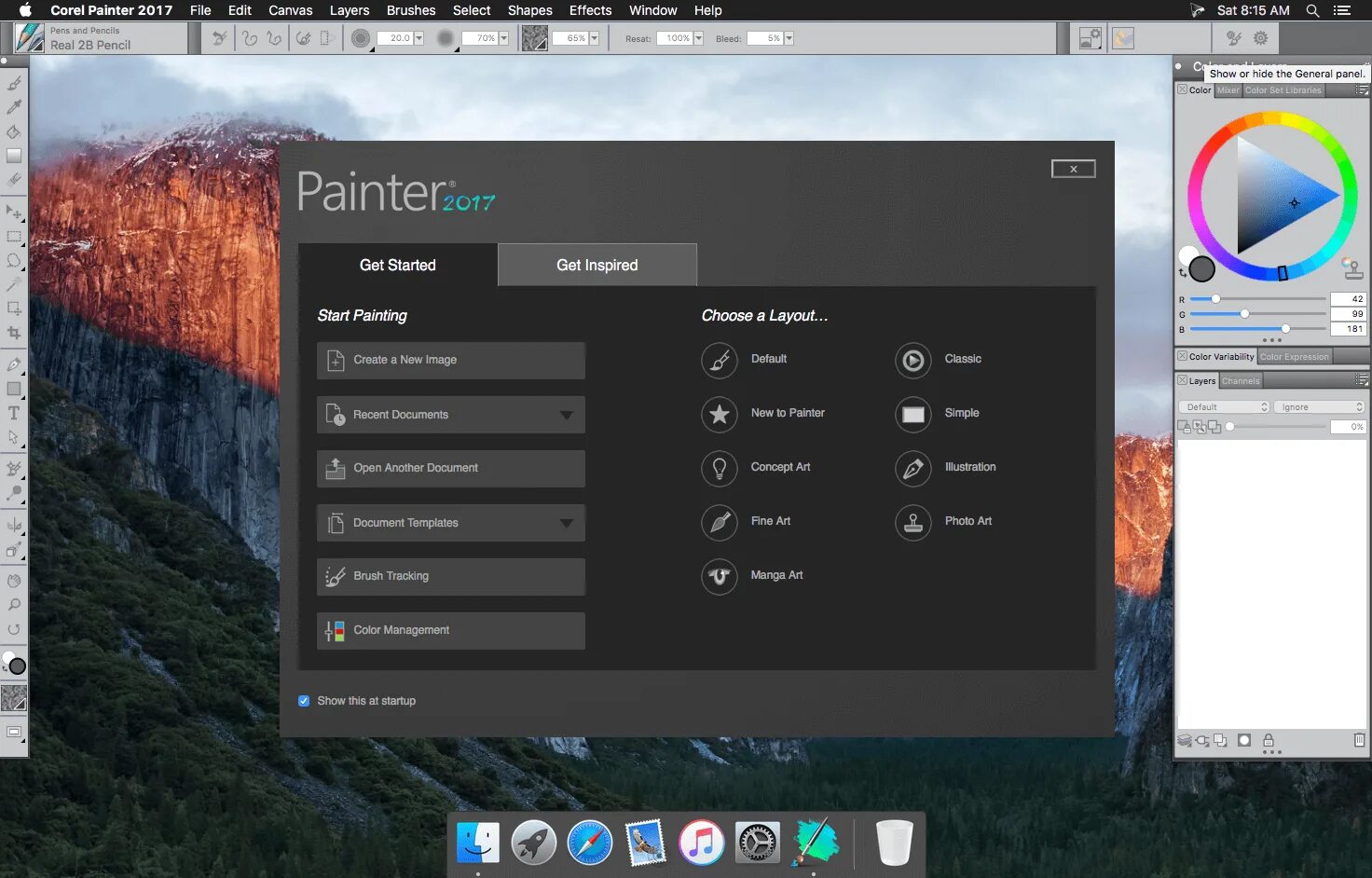Click the trash icon in Layers panel
This screenshot has width=1372, height=878.
(x=1359, y=740)
